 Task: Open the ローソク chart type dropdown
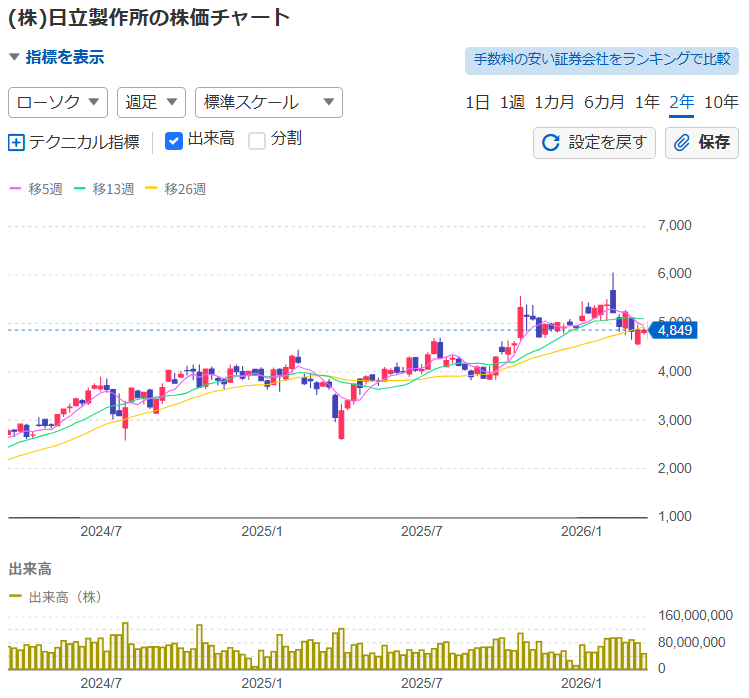[58, 102]
